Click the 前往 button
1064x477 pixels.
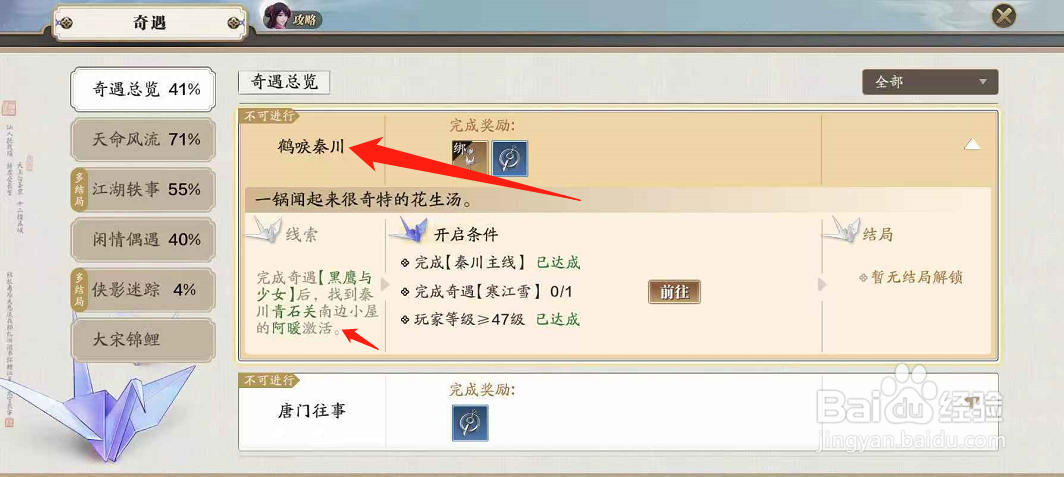coord(674,292)
